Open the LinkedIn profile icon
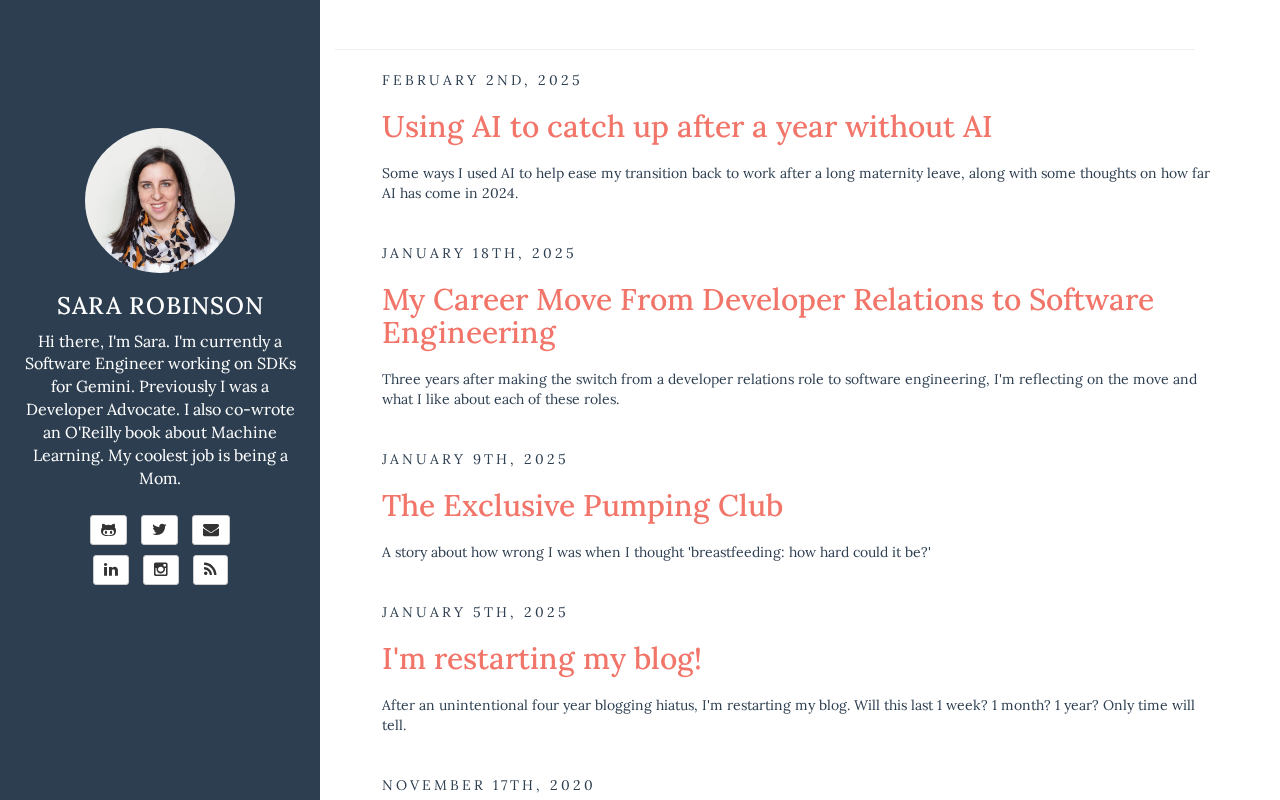The height and width of the screenshot is (800, 1280). [111, 570]
